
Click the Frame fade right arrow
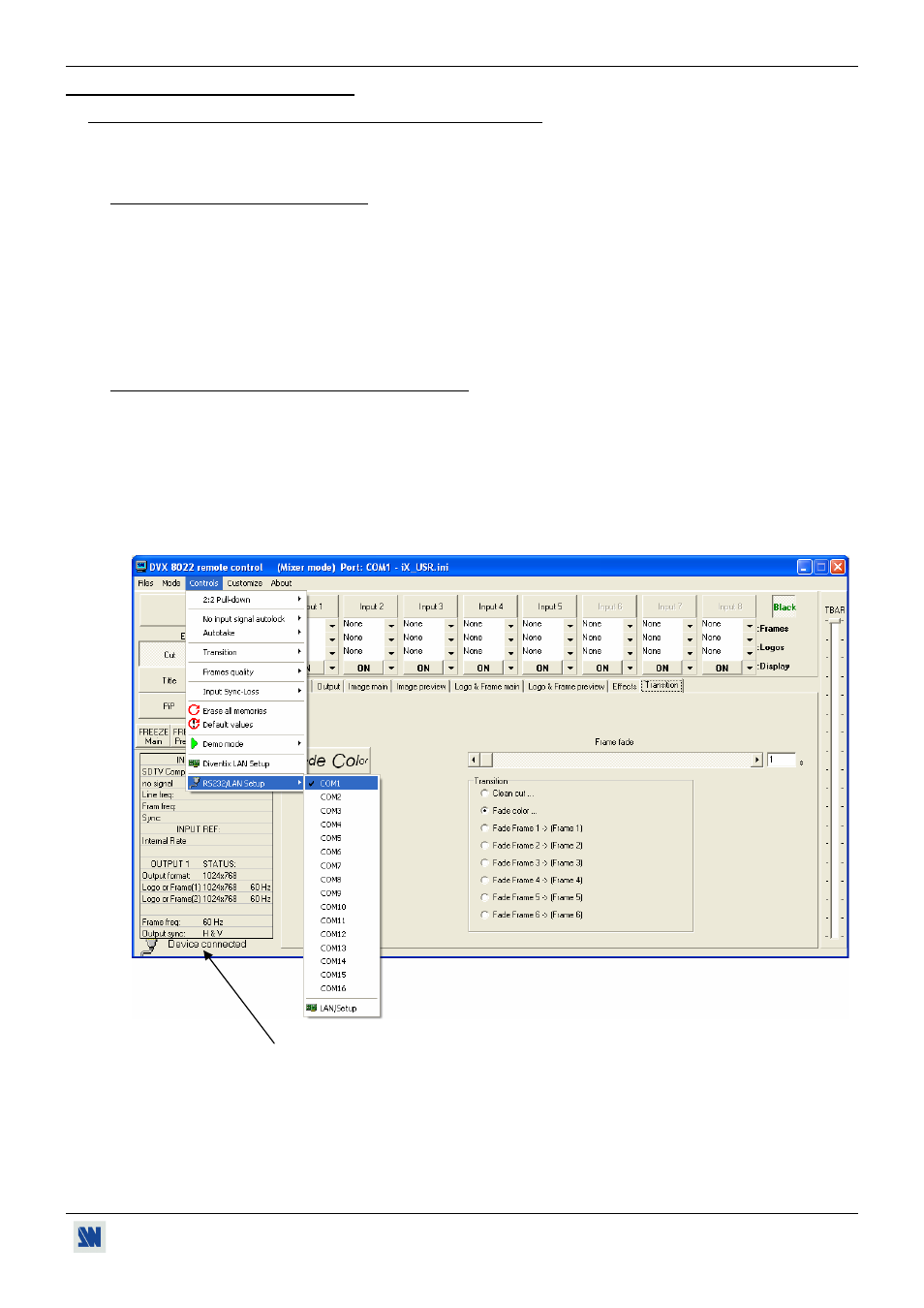[757, 761]
